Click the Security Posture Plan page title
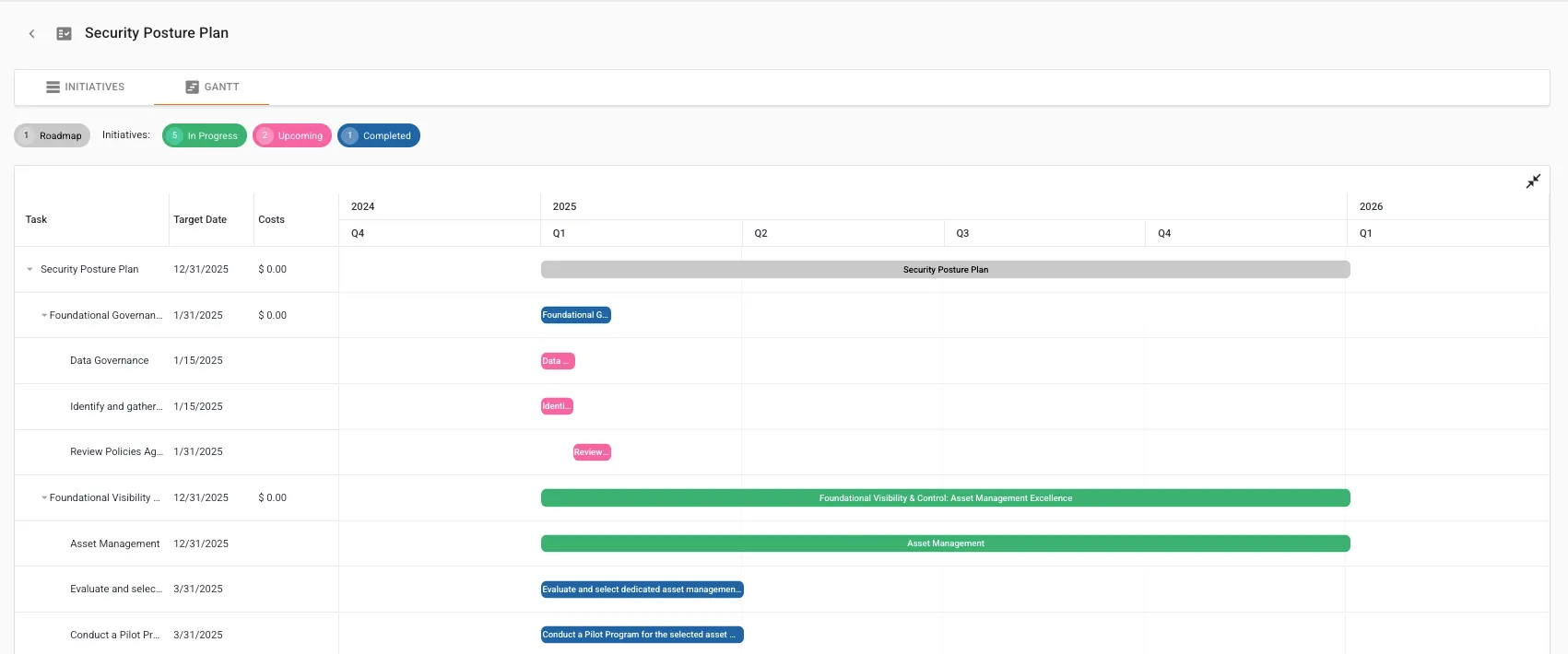This screenshot has height=654, width=1568. [157, 33]
